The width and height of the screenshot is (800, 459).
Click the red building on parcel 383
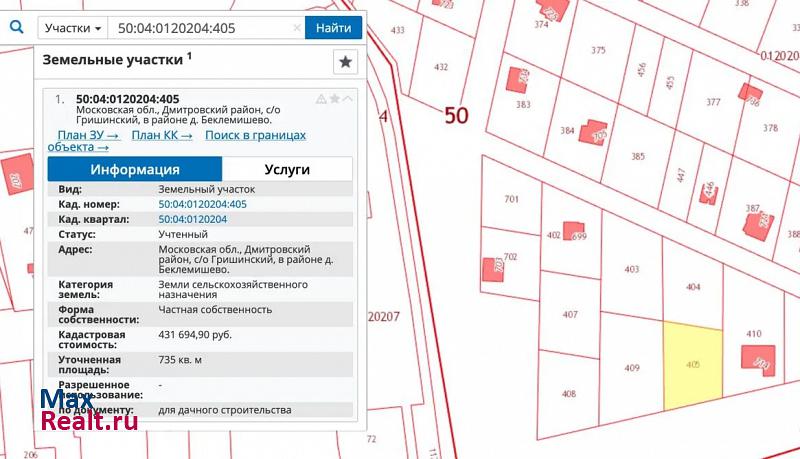(518, 78)
